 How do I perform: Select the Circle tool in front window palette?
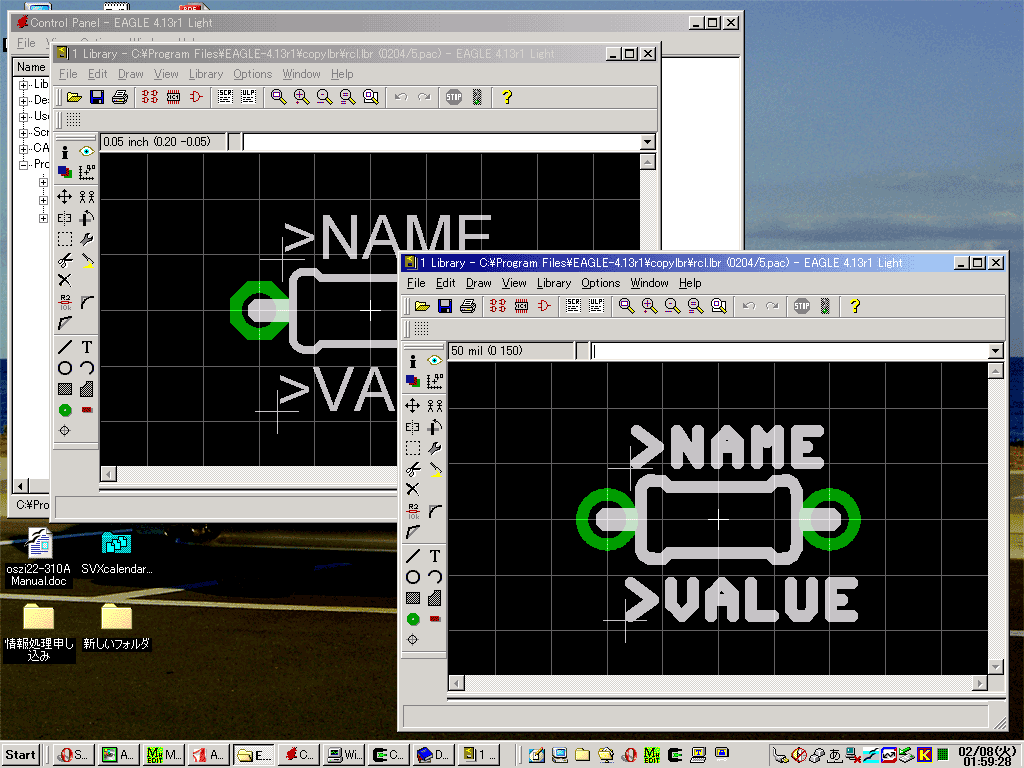413,577
